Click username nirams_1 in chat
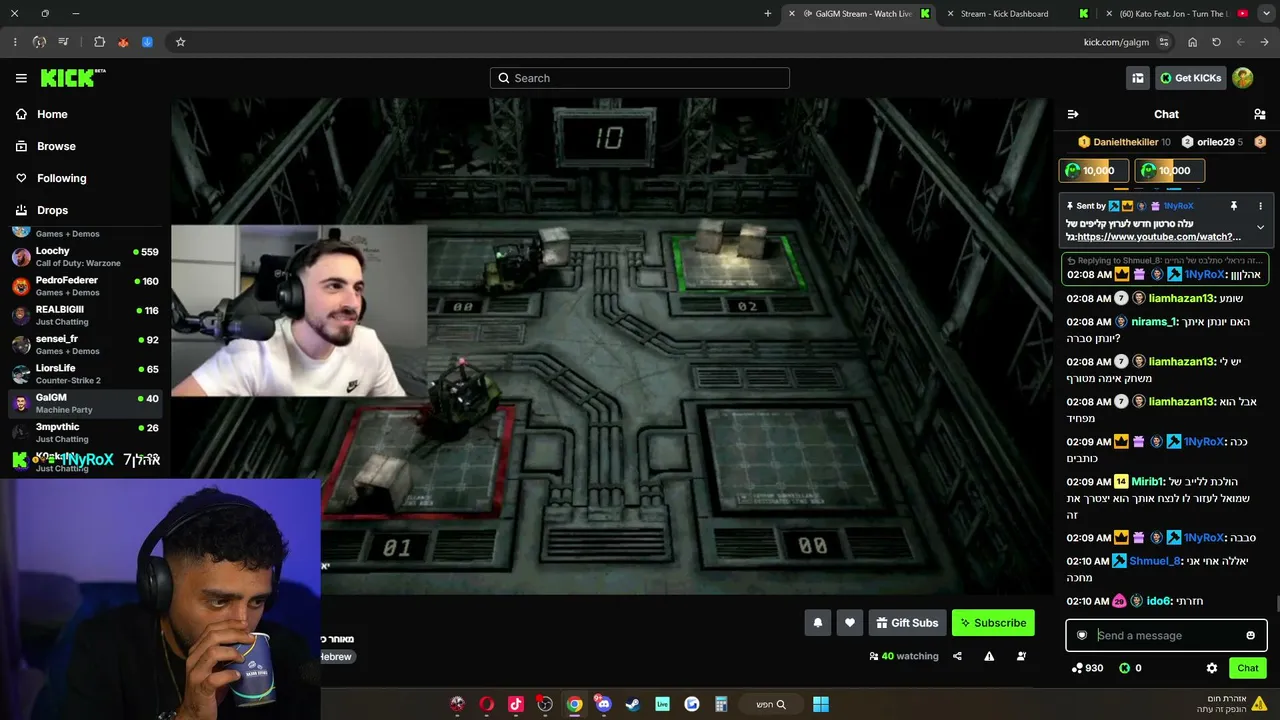The width and height of the screenshot is (1280, 720). point(1154,322)
